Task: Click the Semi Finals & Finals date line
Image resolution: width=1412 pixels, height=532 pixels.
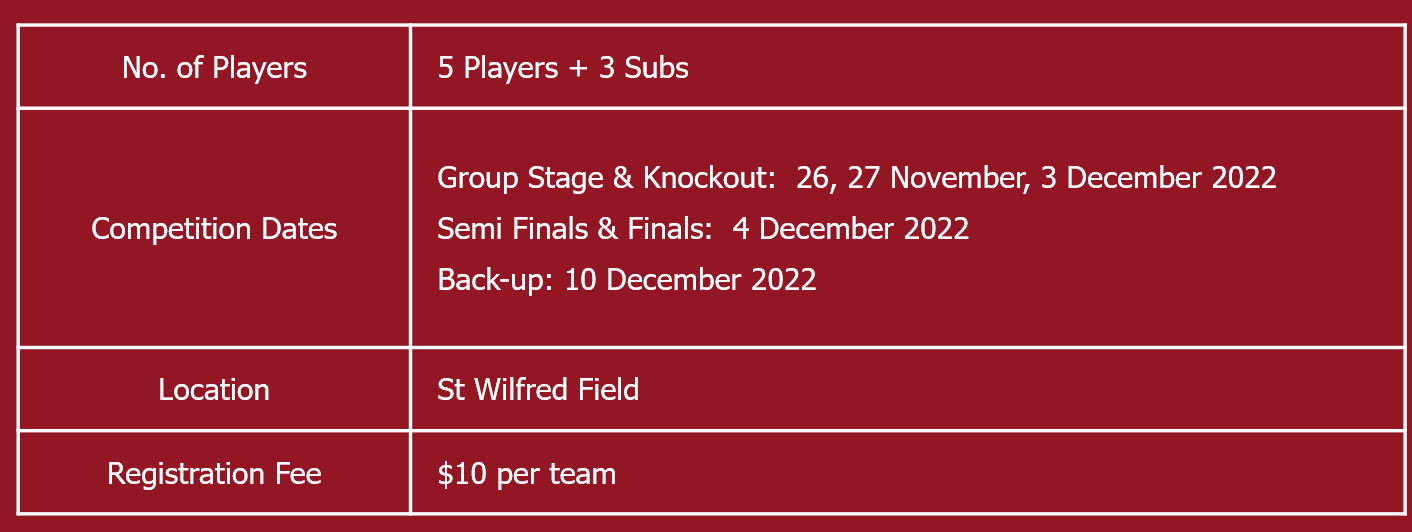Action: 703,229
